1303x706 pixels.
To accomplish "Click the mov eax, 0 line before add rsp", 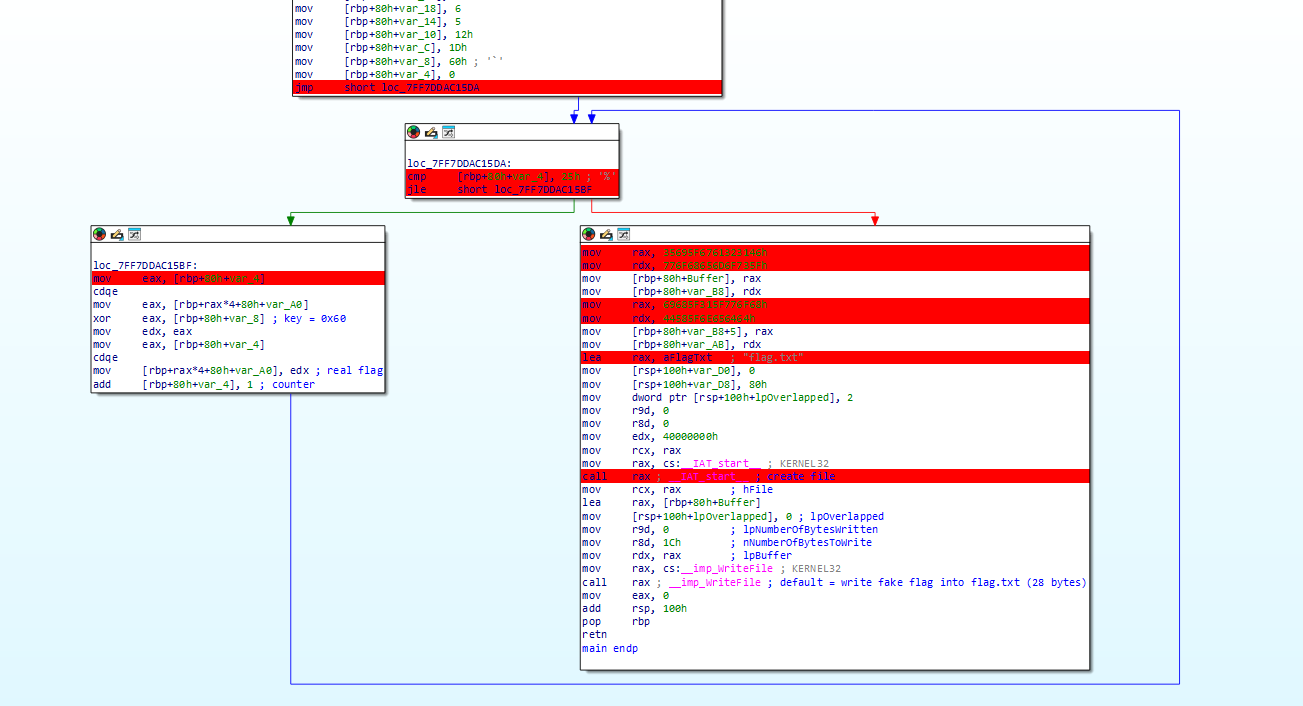I will (625, 595).
